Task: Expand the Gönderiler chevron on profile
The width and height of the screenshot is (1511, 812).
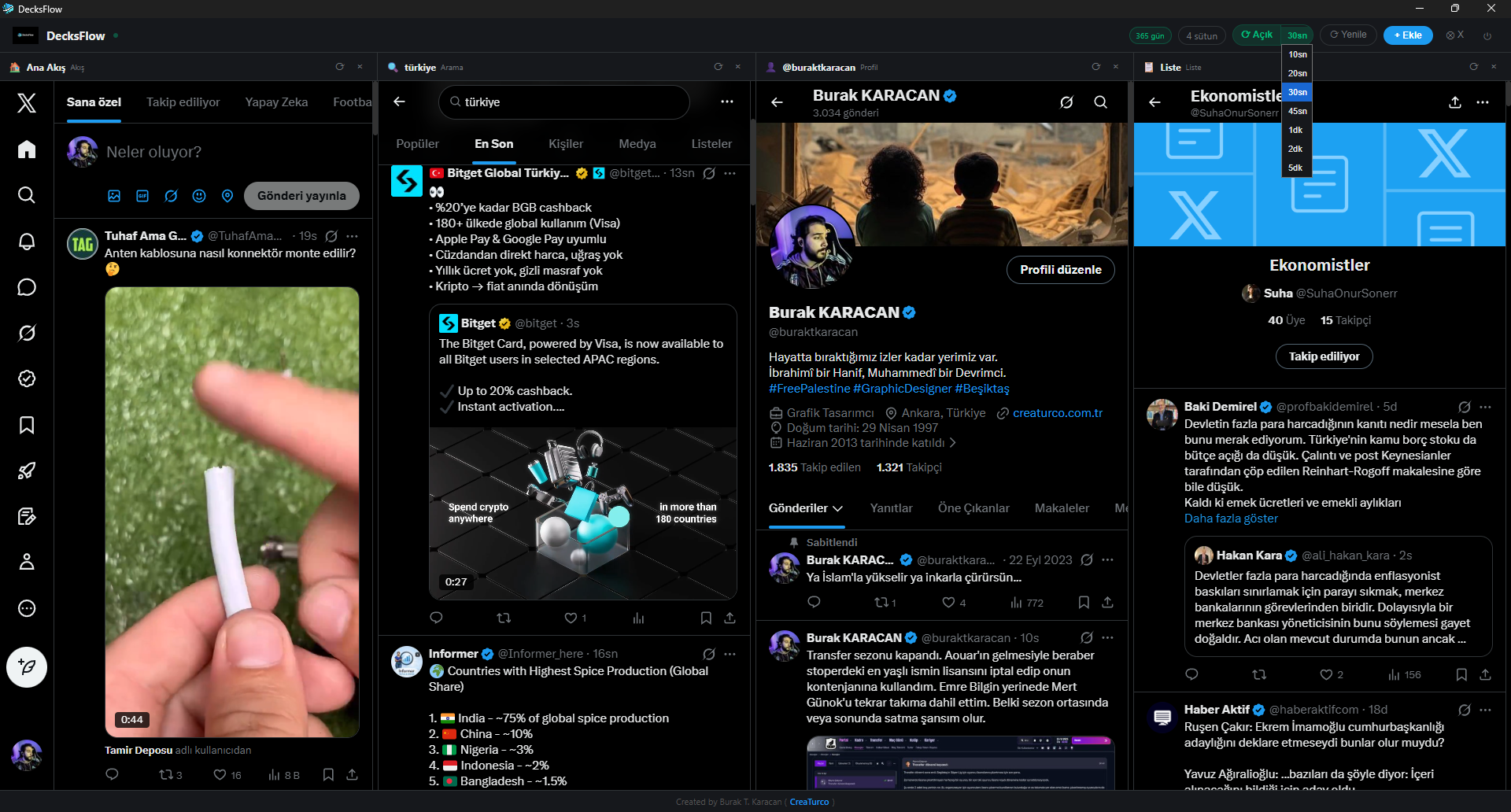Action: click(838, 509)
